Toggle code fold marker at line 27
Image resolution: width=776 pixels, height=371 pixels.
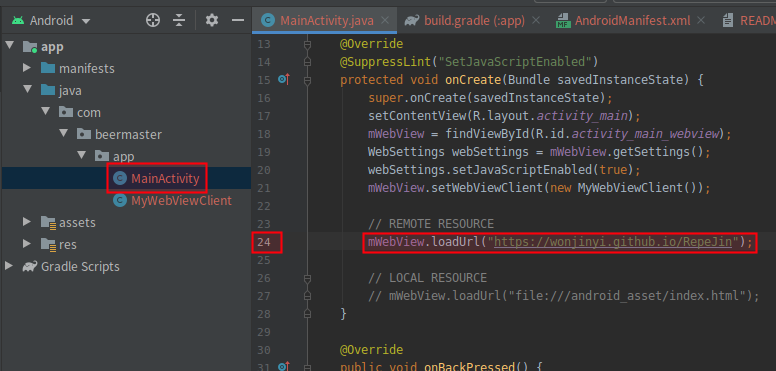click(307, 296)
